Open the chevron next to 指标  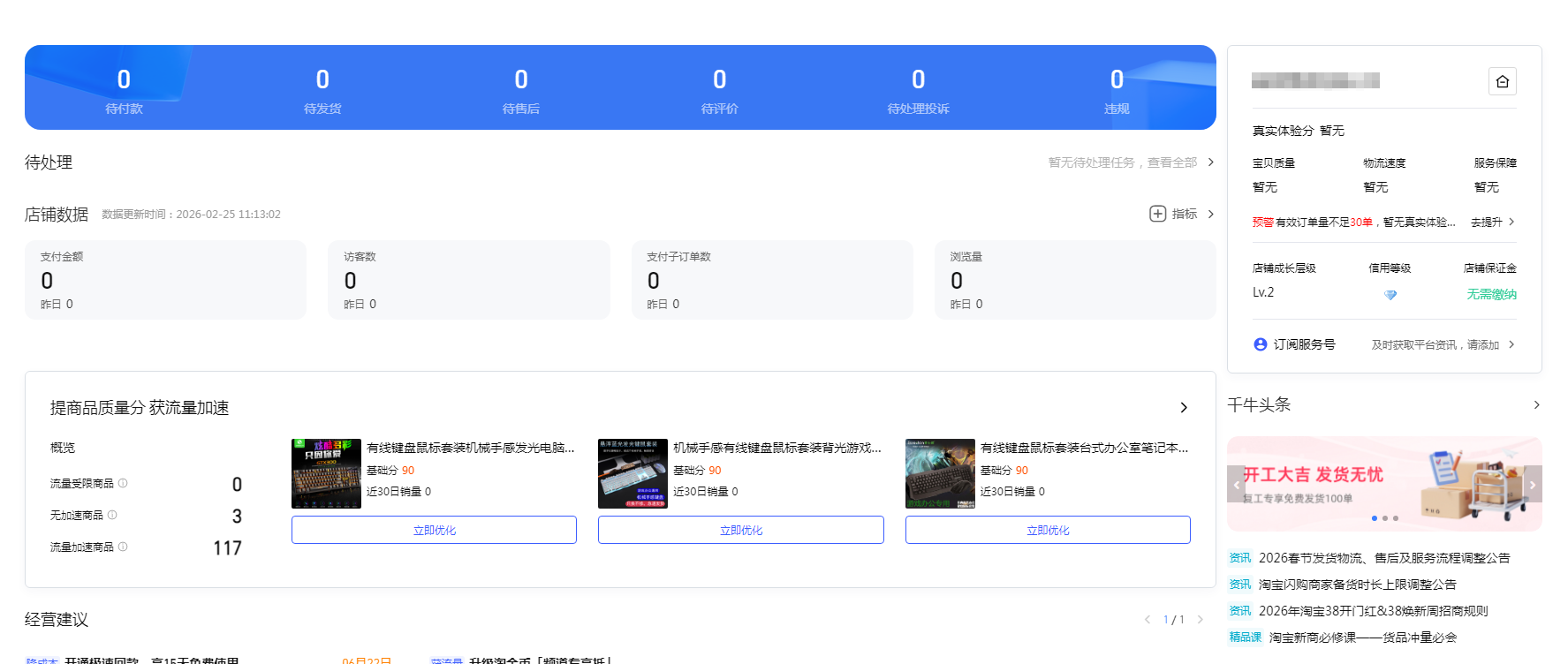(x=1211, y=214)
